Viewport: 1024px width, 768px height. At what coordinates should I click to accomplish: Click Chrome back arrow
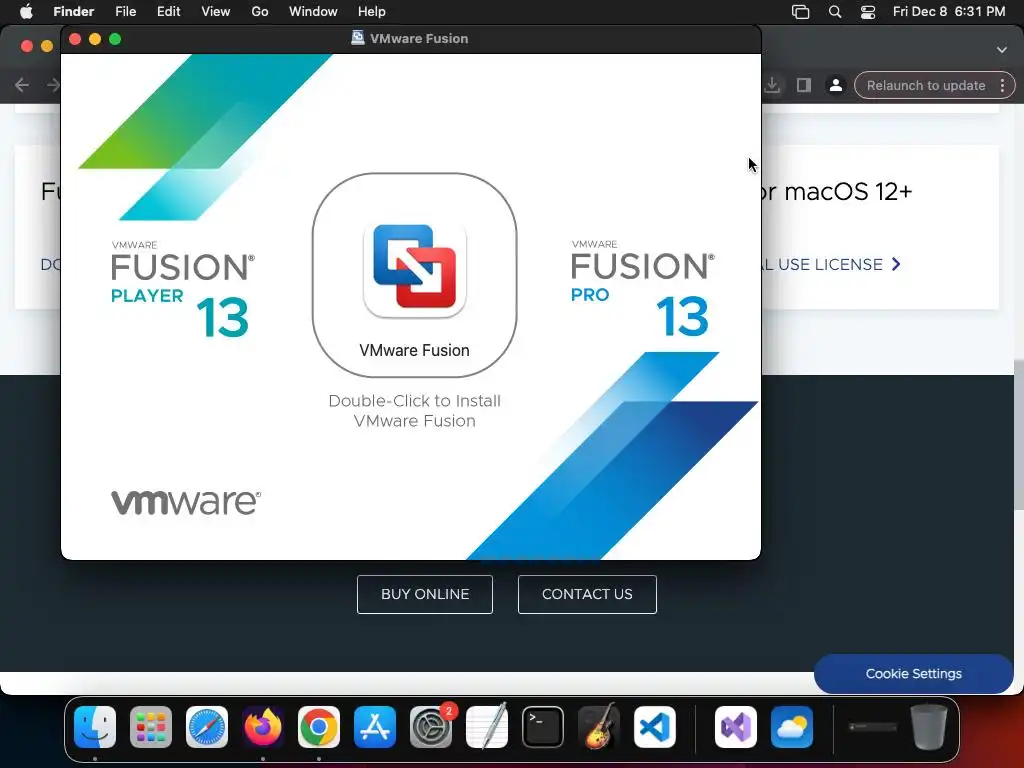click(22, 85)
